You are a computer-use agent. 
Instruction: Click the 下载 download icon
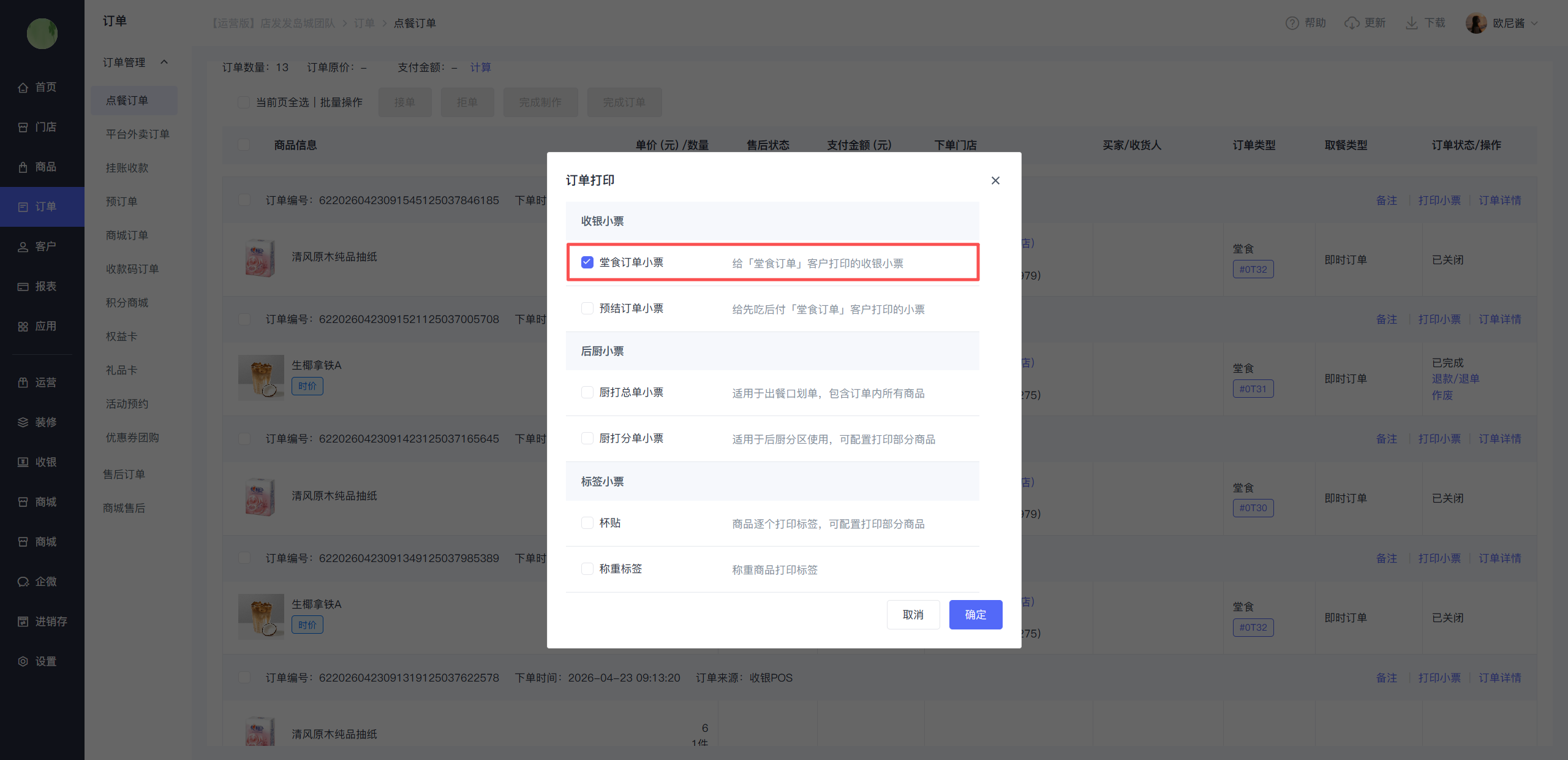coord(1411,23)
